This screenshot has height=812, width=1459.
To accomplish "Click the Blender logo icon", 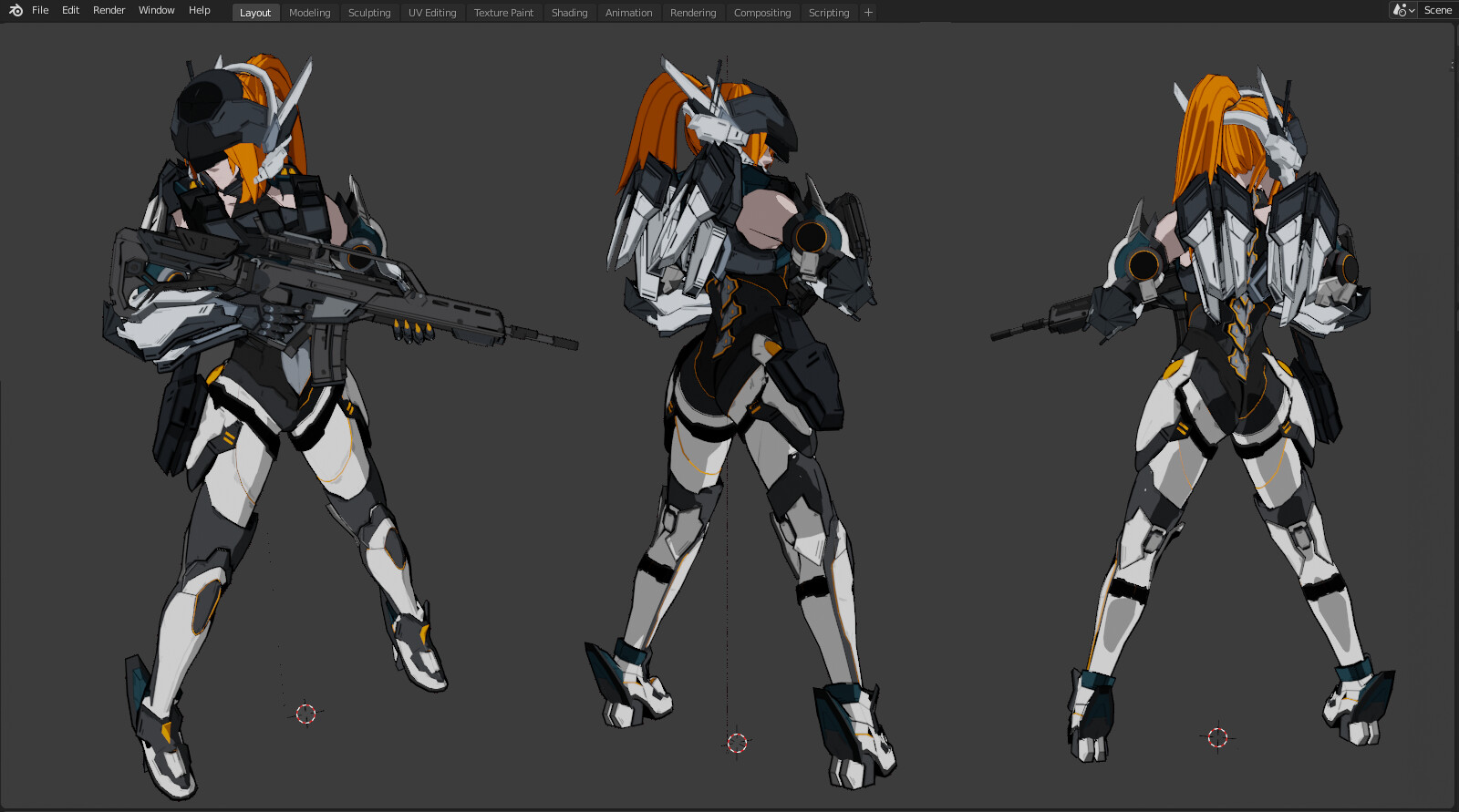I will click(16, 10).
